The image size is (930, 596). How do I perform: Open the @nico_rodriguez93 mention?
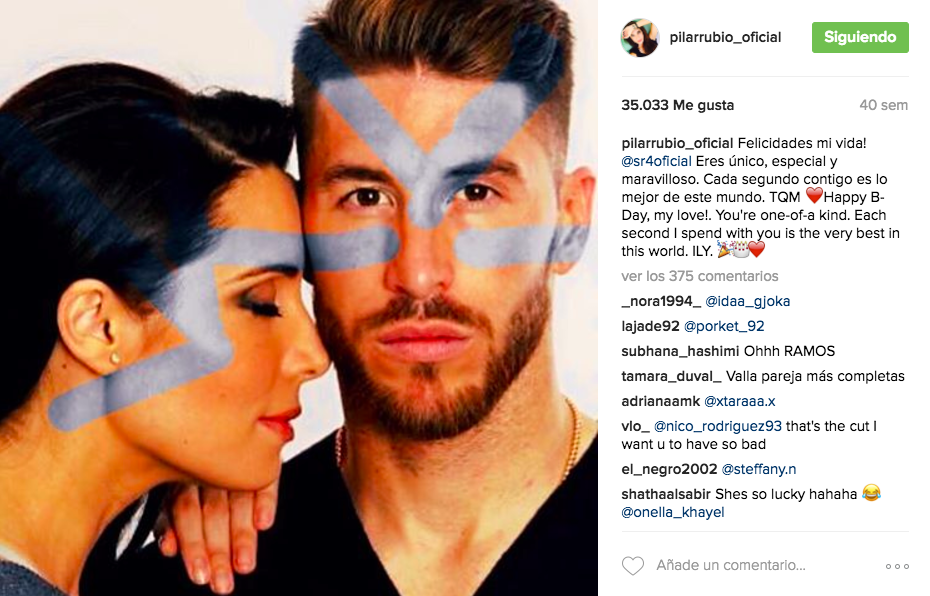[x=718, y=426]
